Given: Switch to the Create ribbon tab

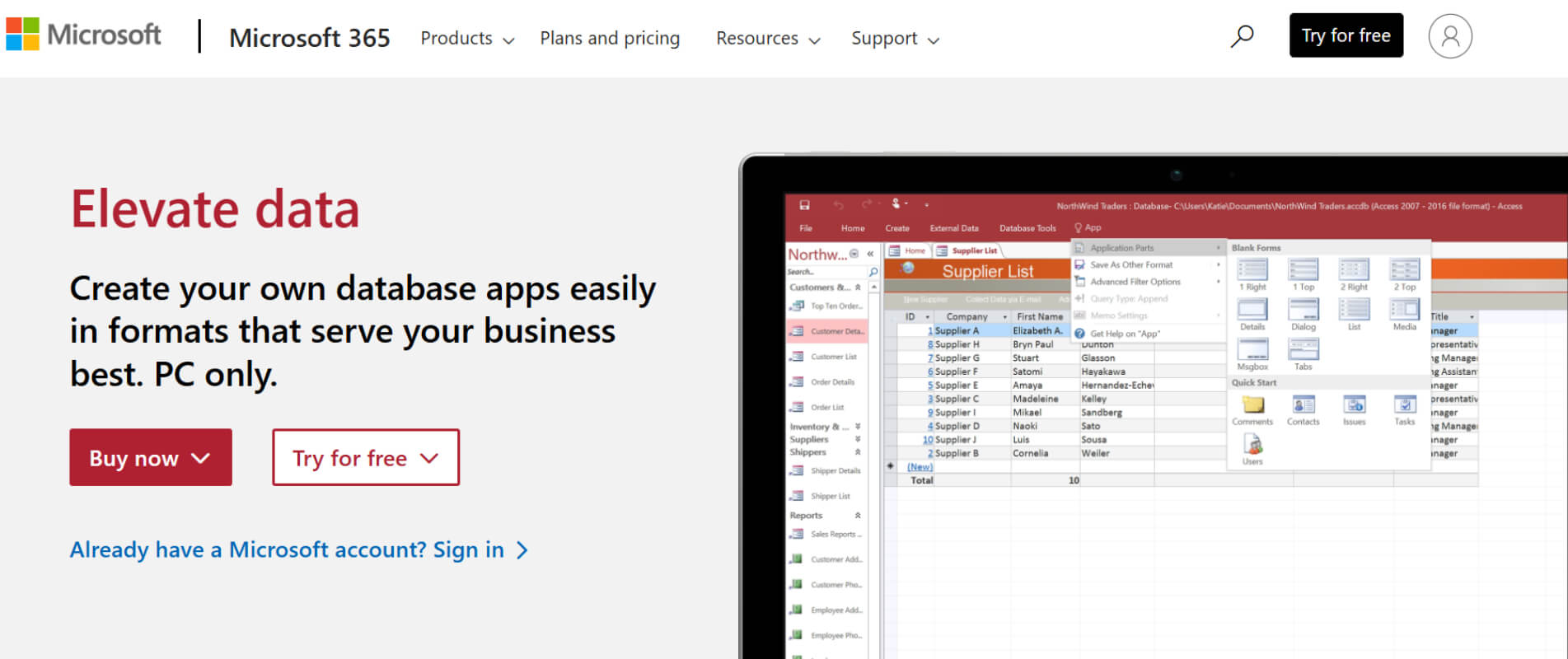Looking at the screenshot, I should point(897,228).
